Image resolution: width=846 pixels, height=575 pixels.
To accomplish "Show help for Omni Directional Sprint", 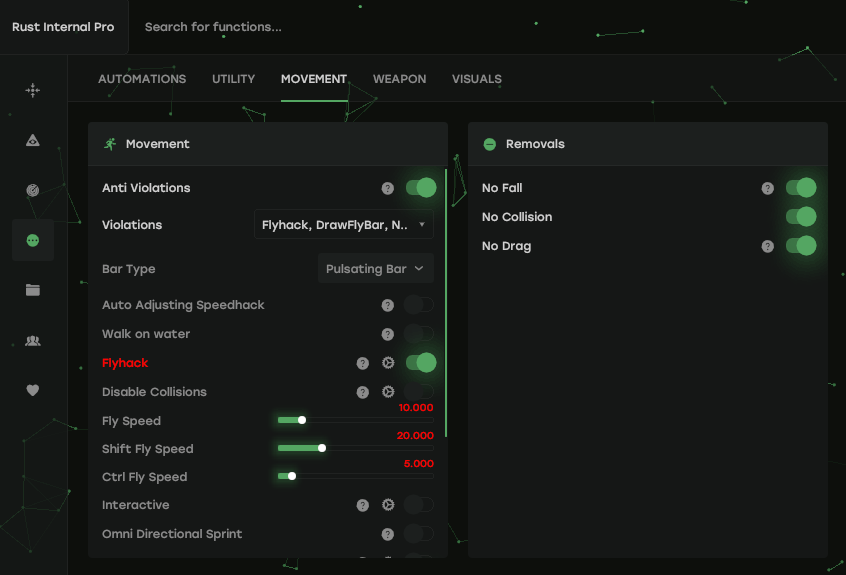I will pos(387,535).
